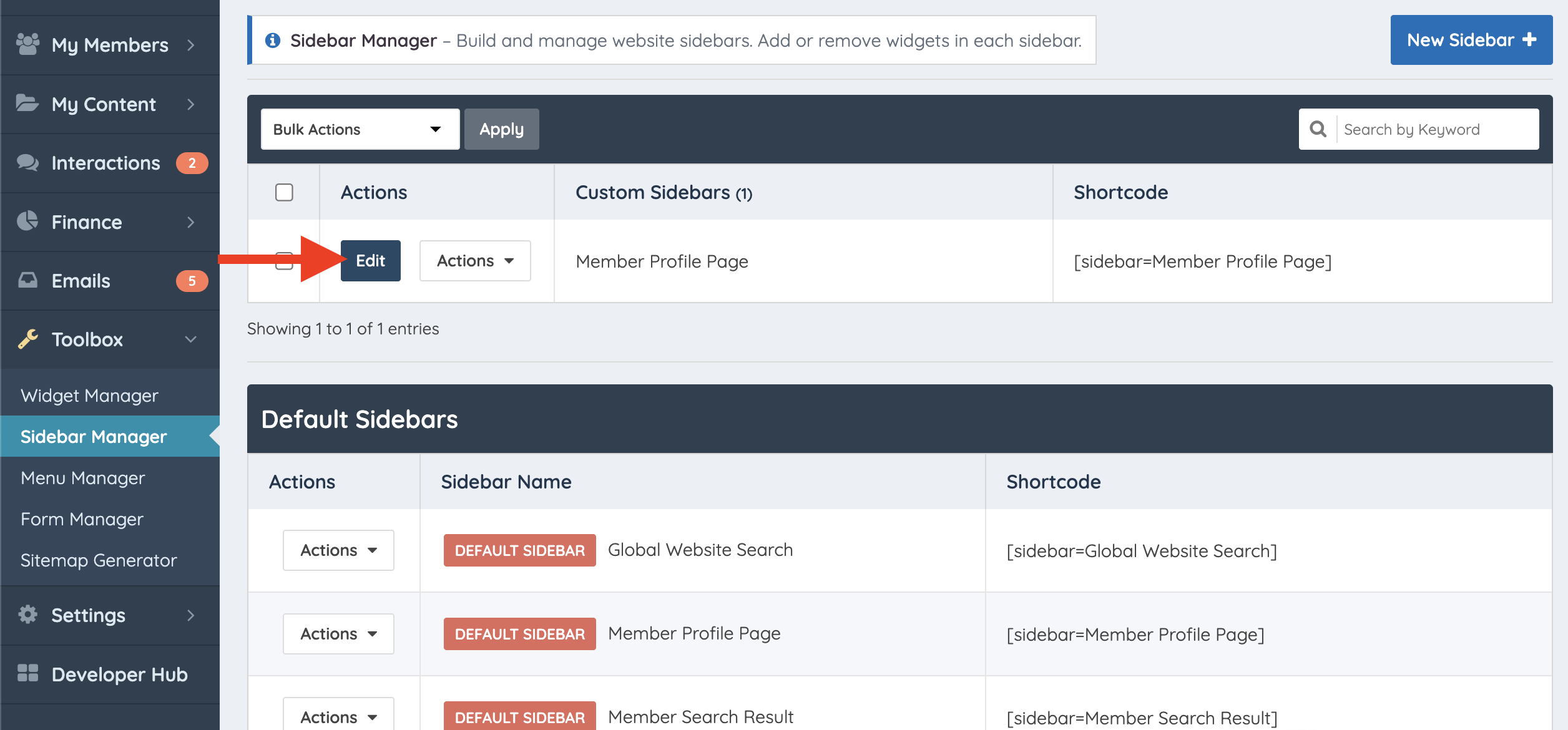Click the New Sidebar button
1568x730 pixels.
[1471, 40]
